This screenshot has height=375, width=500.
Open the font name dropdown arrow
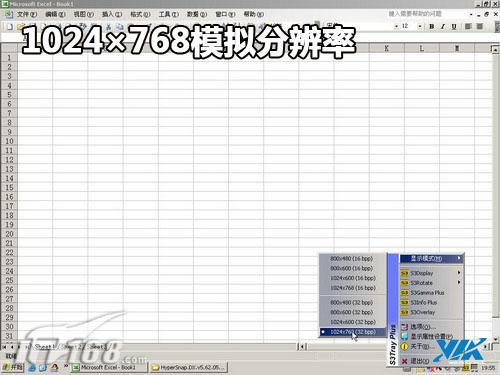(x=396, y=26)
